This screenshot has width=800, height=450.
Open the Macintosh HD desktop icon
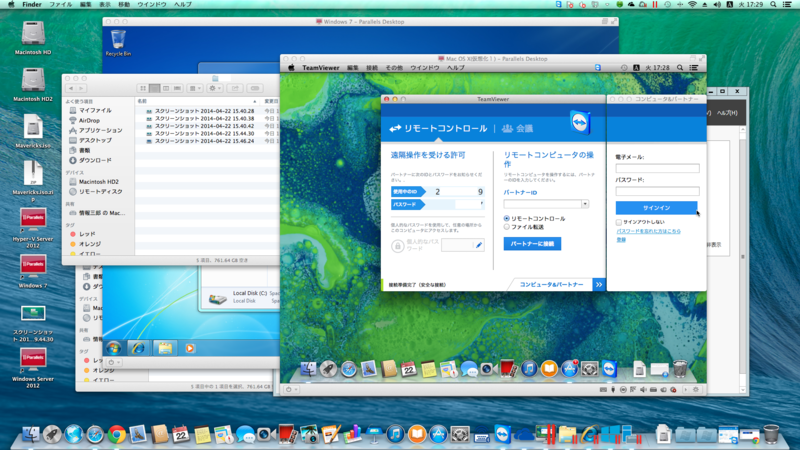(33, 37)
